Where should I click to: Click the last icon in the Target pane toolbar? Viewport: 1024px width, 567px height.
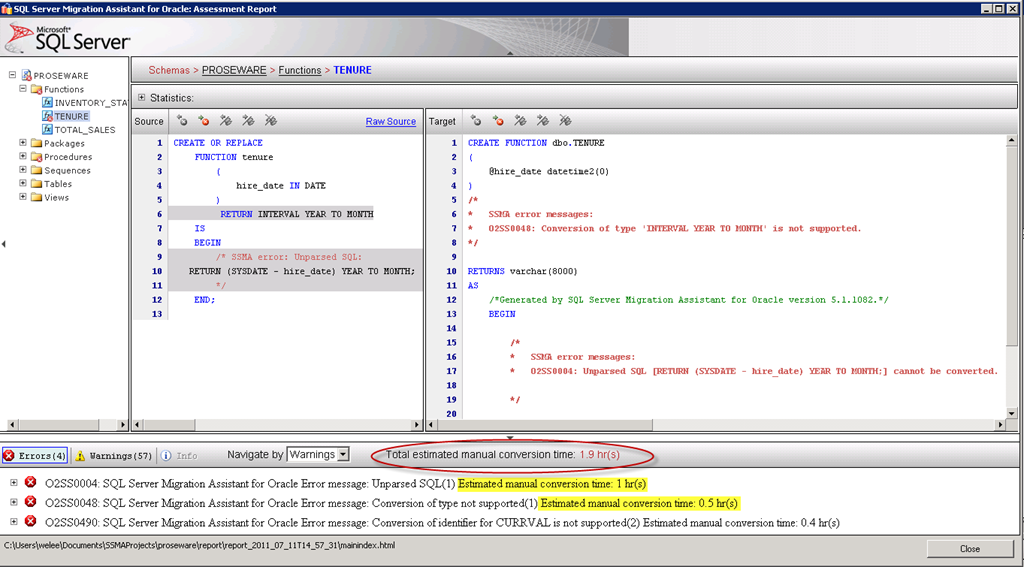click(565, 121)
